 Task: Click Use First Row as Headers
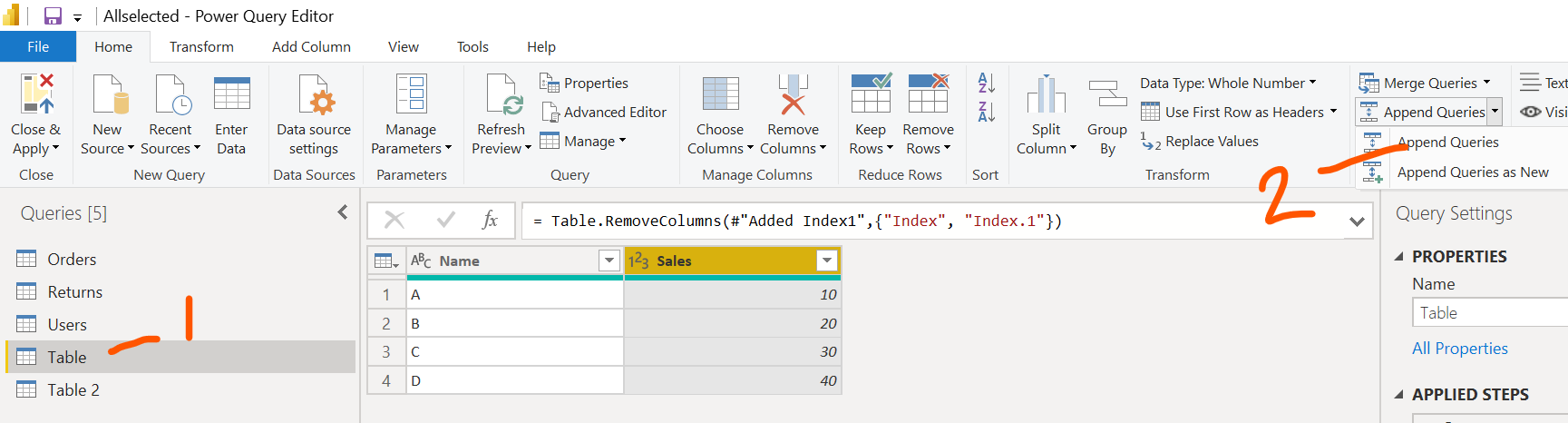coord(1239,112)
